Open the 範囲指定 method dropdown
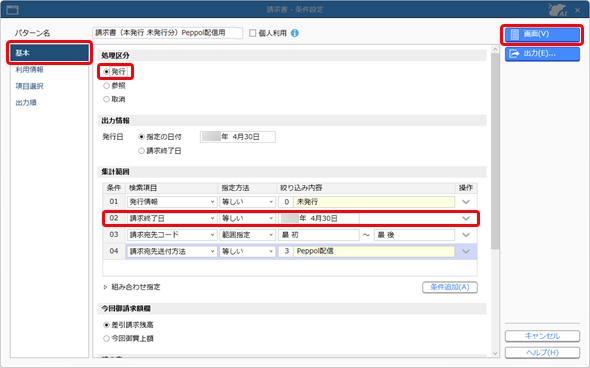The height and width of the screenshot is (368, 590). click(x=248, y=235)
